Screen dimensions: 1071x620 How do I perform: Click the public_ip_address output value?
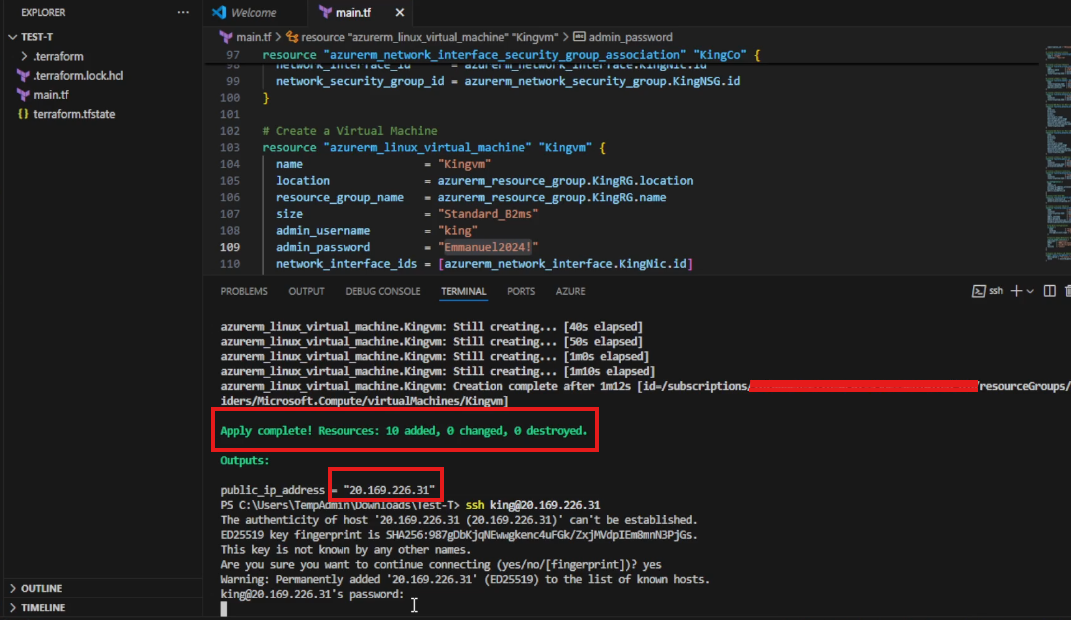click(x=389, y=490)
